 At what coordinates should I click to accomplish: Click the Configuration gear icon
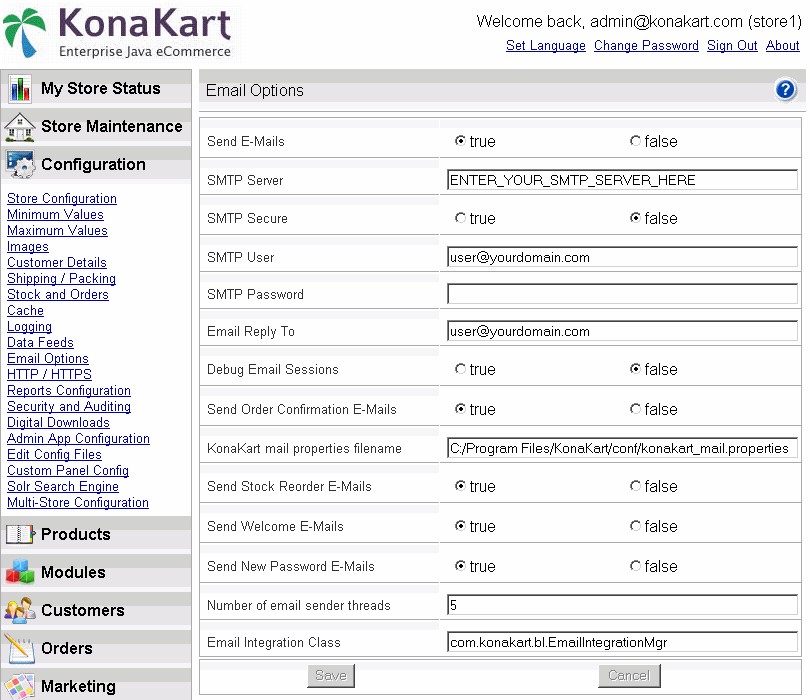(x=21, y=164)
